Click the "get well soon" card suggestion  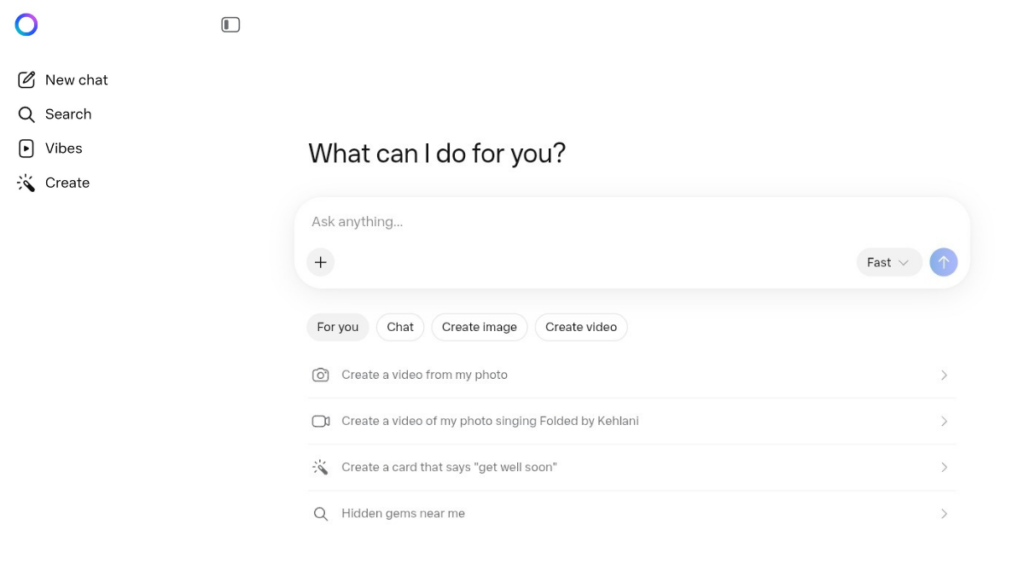[x=449, y=467]
